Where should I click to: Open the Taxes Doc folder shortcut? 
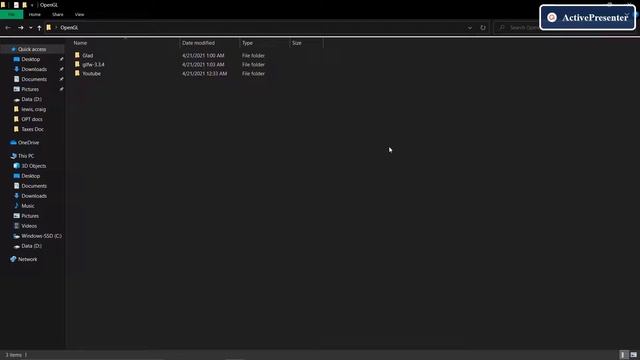pyautogui.click(x=32, y=129)
